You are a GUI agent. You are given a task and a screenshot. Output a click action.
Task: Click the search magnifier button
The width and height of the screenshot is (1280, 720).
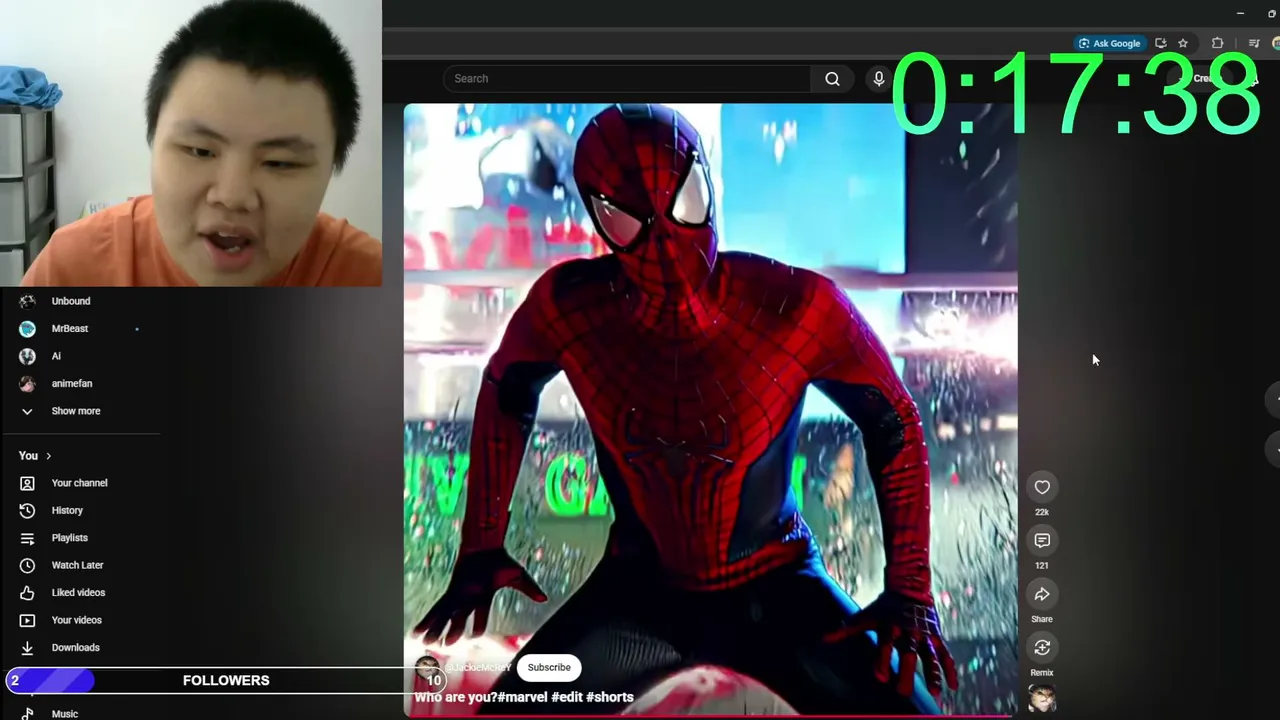832,79
